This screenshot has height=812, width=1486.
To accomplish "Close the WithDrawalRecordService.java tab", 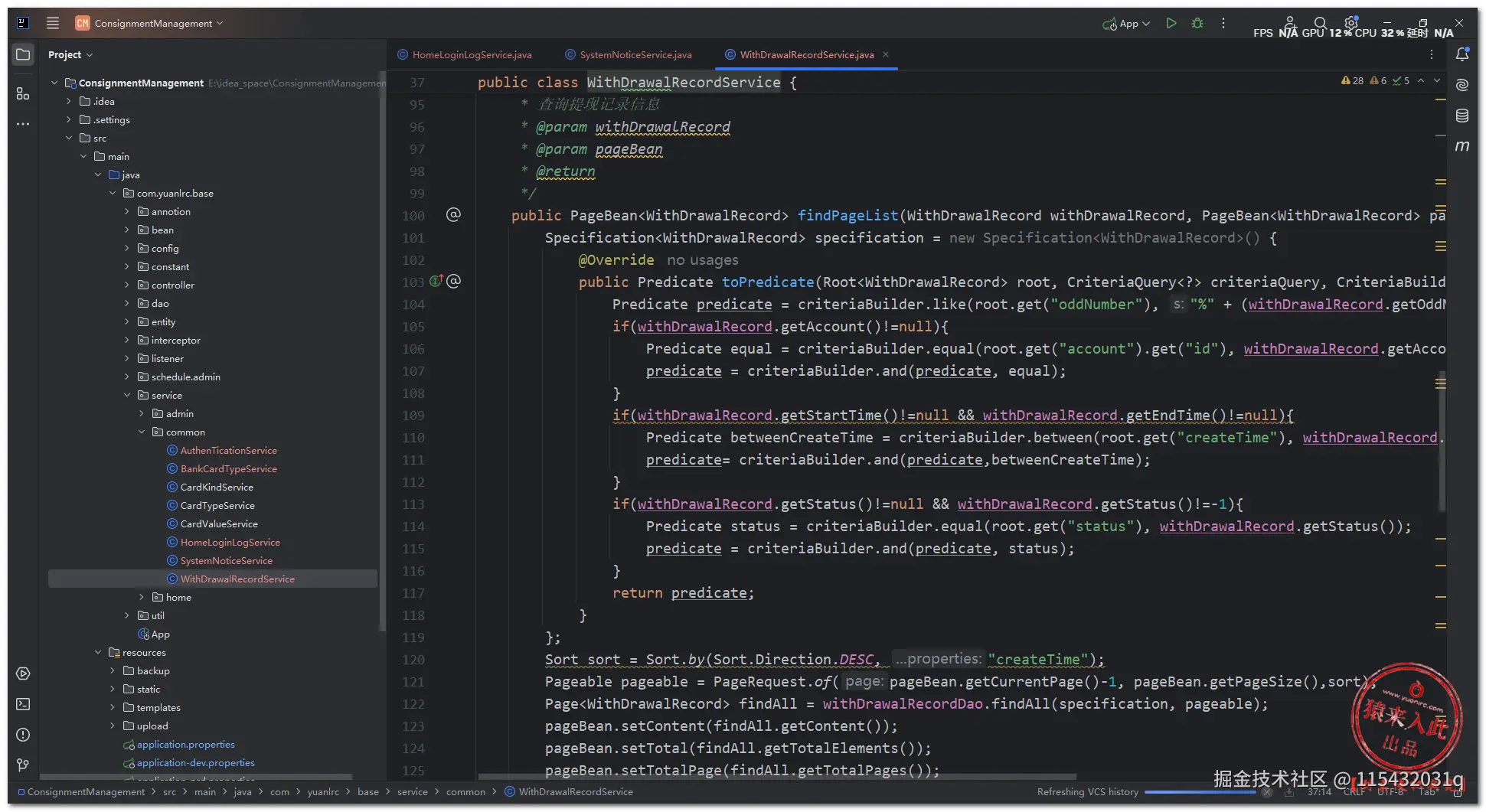I will click(886, 54).
